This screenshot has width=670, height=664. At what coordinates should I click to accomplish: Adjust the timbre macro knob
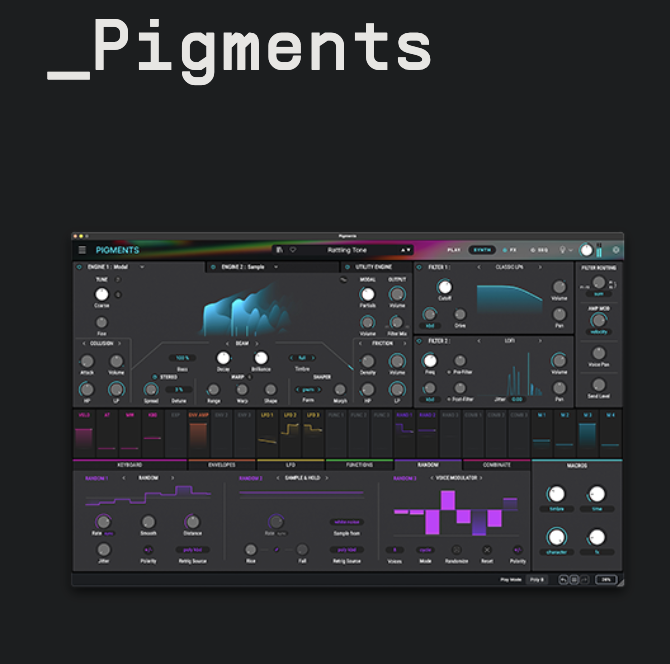[556, 494]
